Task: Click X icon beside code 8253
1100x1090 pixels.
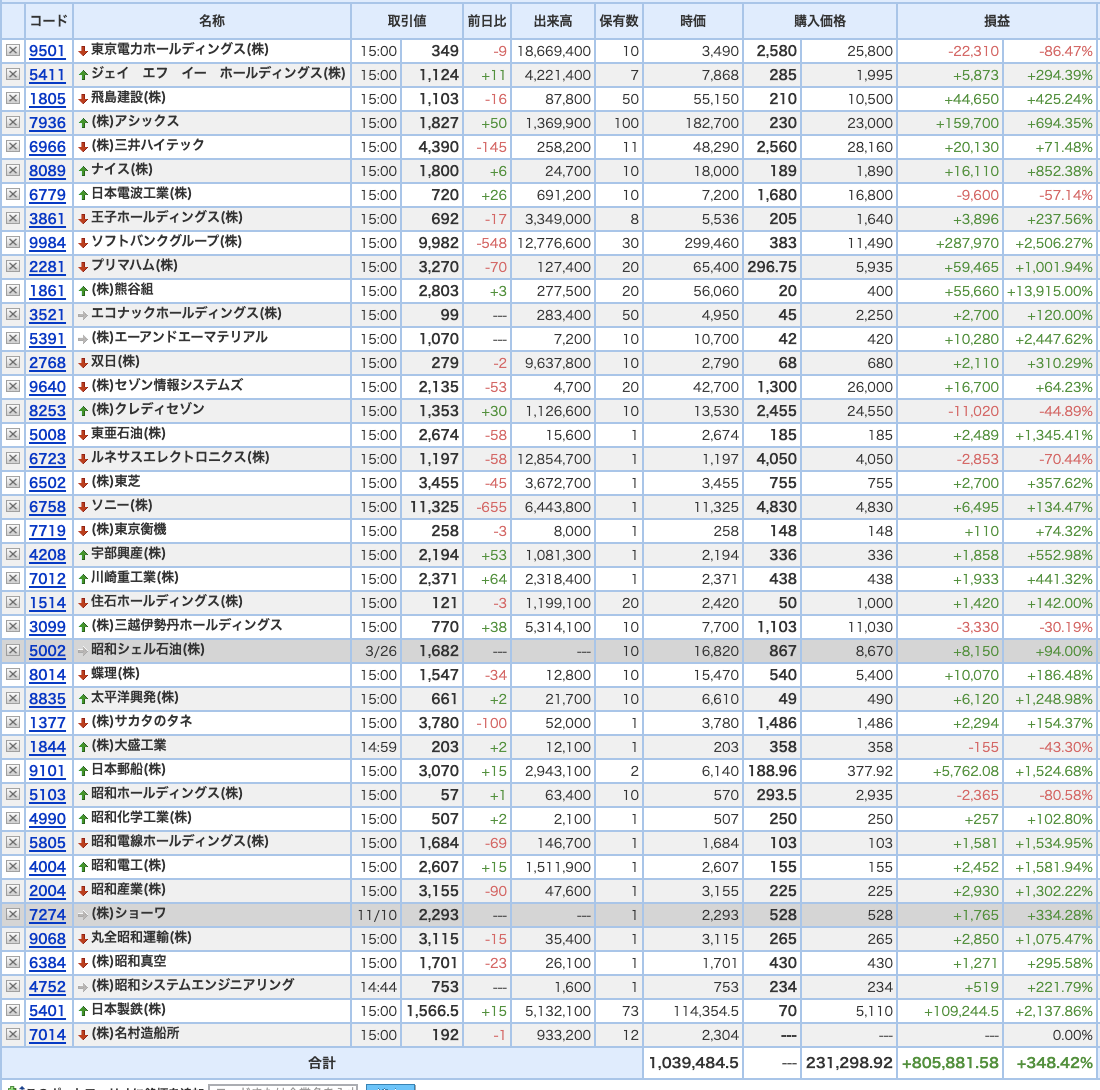Action: [x=13, y=410]
